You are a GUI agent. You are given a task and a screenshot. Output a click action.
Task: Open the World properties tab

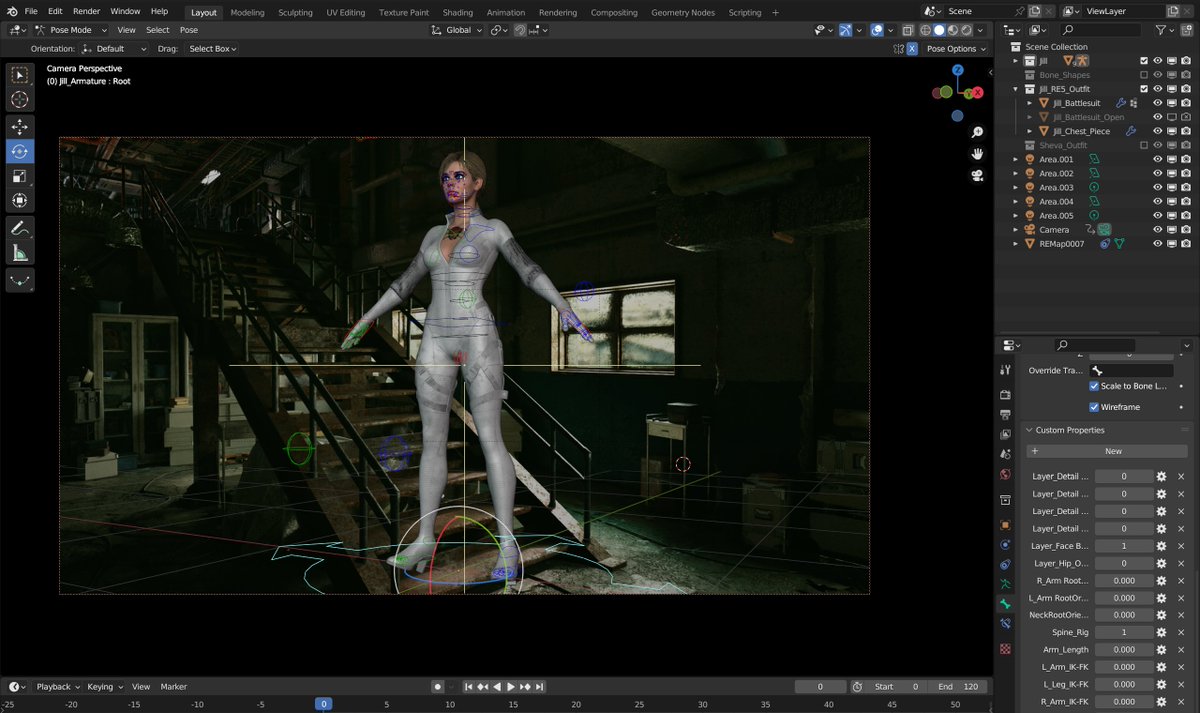point(1005,473)
